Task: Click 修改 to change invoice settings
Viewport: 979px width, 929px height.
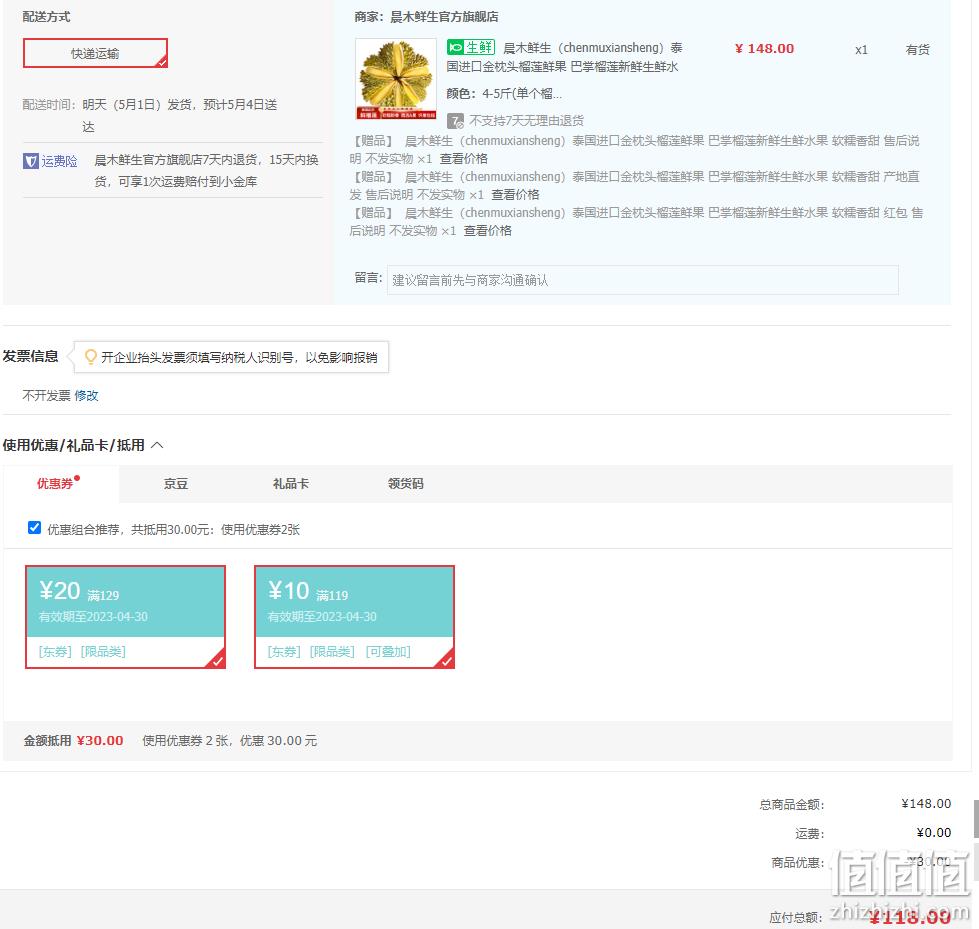Action: [x=86, y=396]
